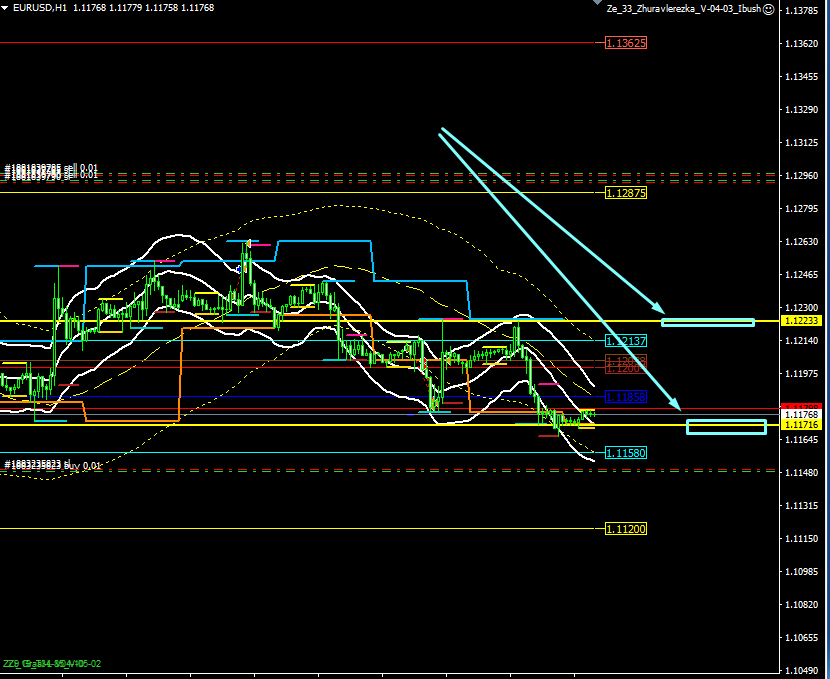Click the 1.12465 price scale value

coord(802,275)
